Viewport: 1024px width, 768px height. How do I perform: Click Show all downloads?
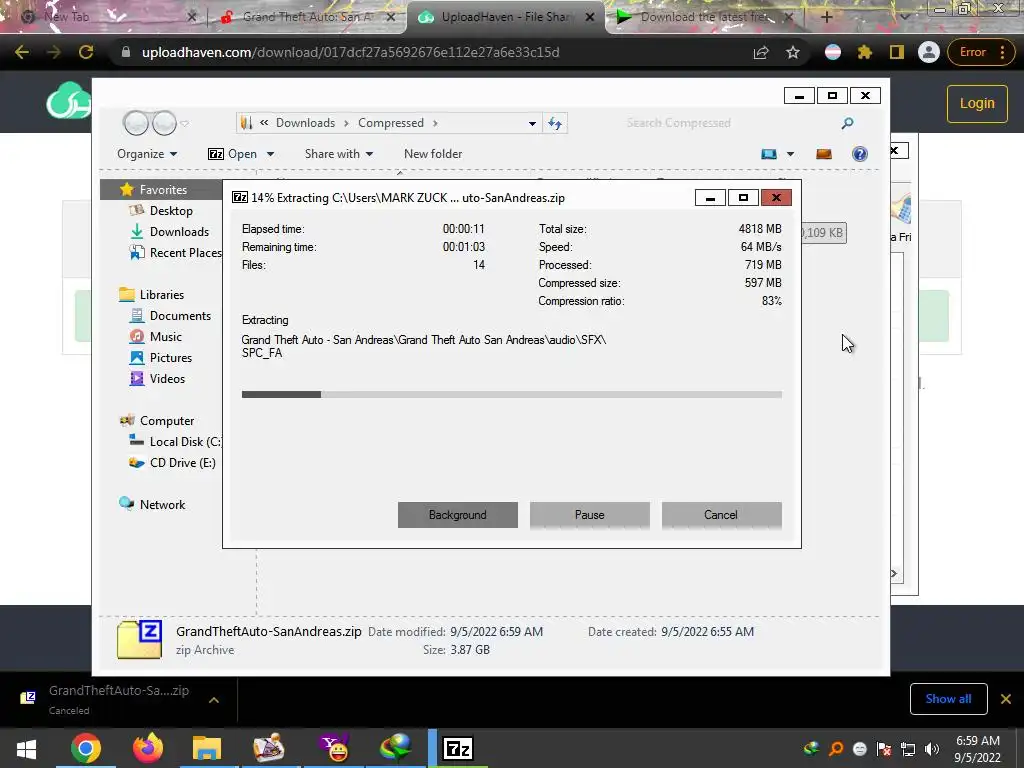(x=948, y=699)
